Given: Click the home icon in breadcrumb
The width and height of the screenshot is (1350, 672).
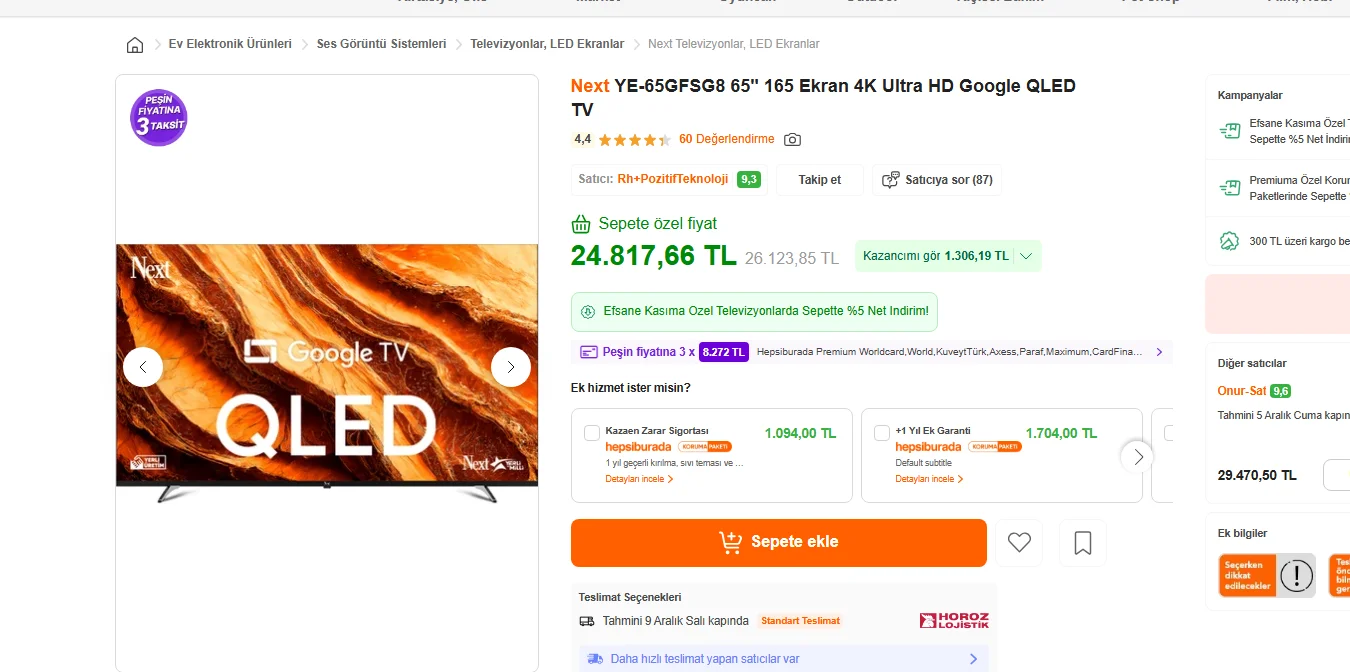Looking at the screenshot, I should pos(135,45).
